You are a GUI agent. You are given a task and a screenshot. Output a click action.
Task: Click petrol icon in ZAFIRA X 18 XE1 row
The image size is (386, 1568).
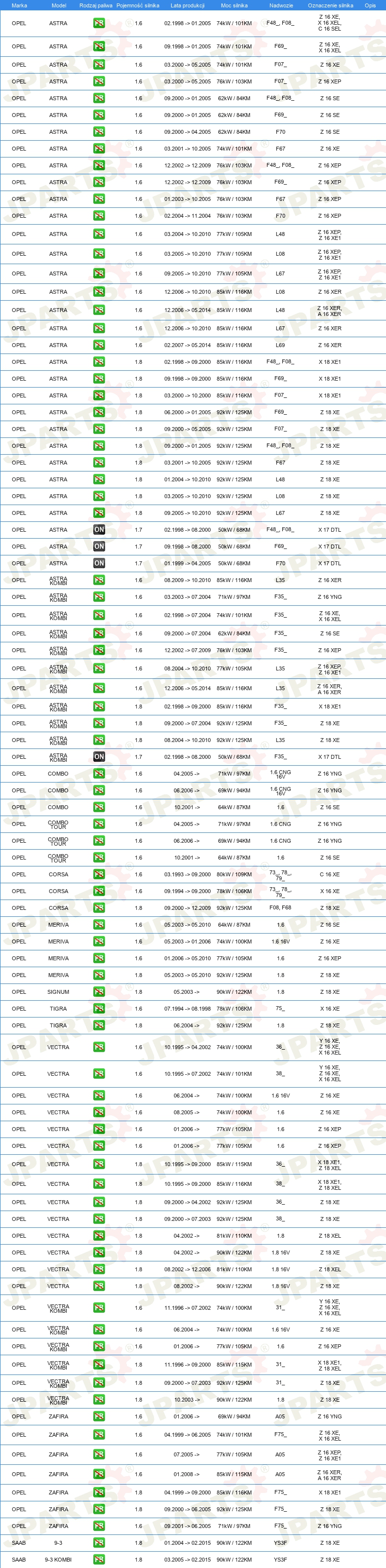click(x=99, y=1492)
